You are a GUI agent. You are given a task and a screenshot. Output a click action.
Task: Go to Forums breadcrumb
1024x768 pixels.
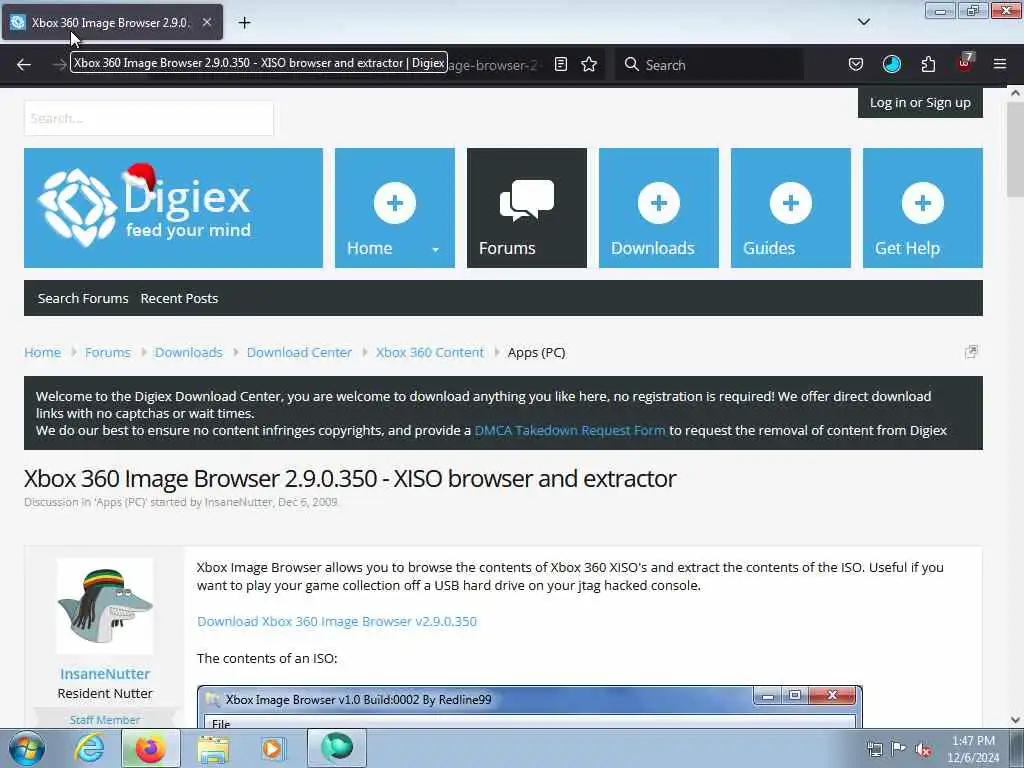[108, 353]
